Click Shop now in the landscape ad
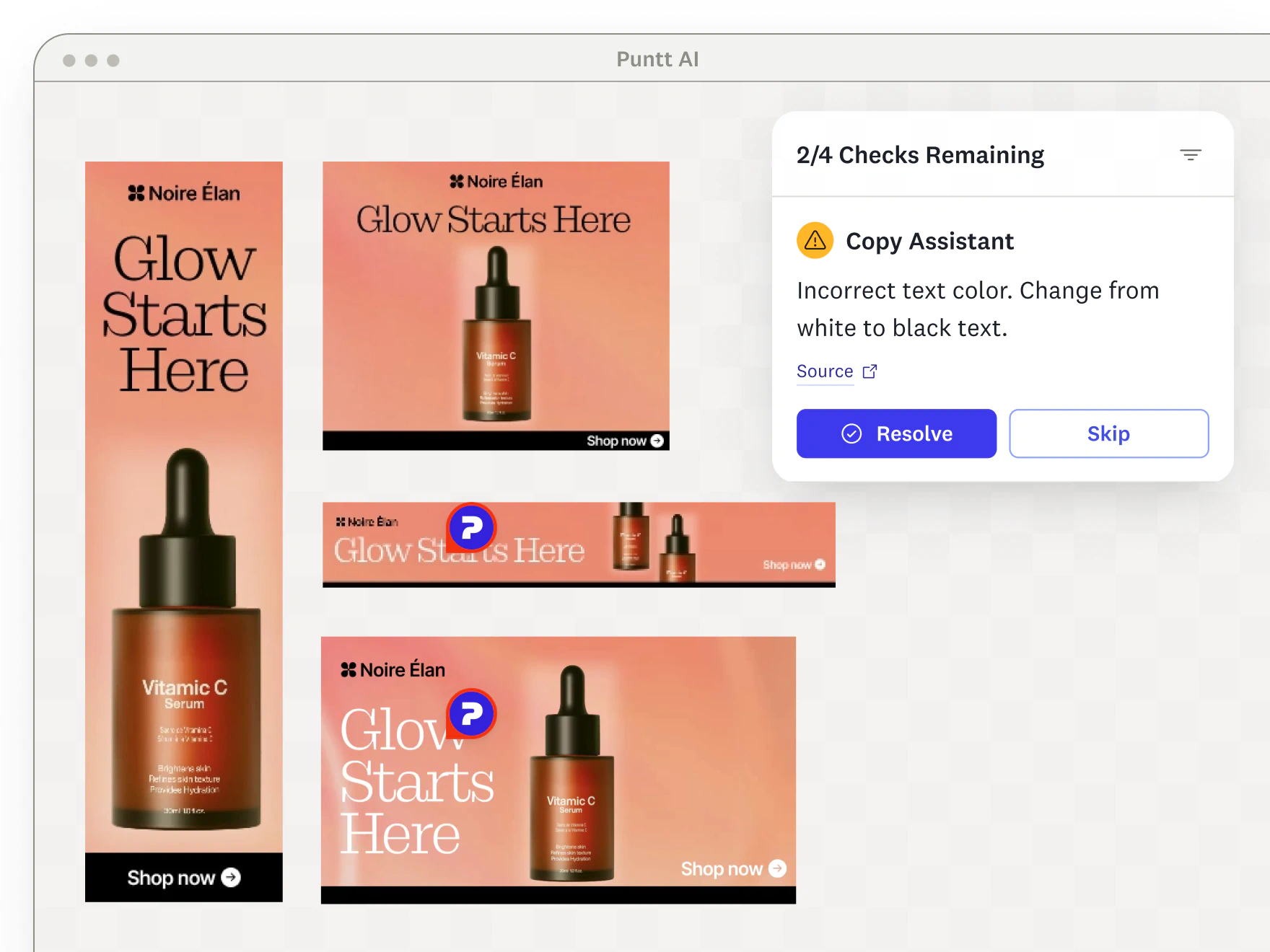This screenshot has height=952, width=1270. click(733, 868)
